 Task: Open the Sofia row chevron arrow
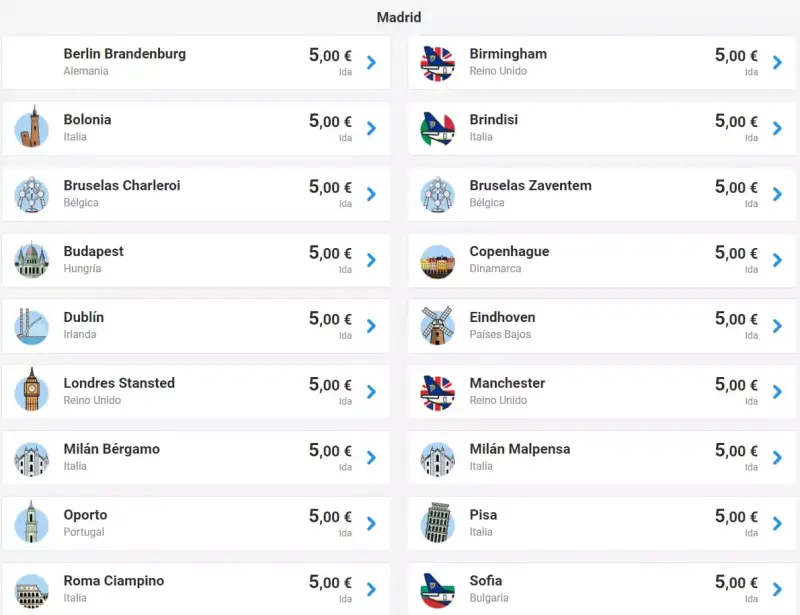[x=777, y=589]
